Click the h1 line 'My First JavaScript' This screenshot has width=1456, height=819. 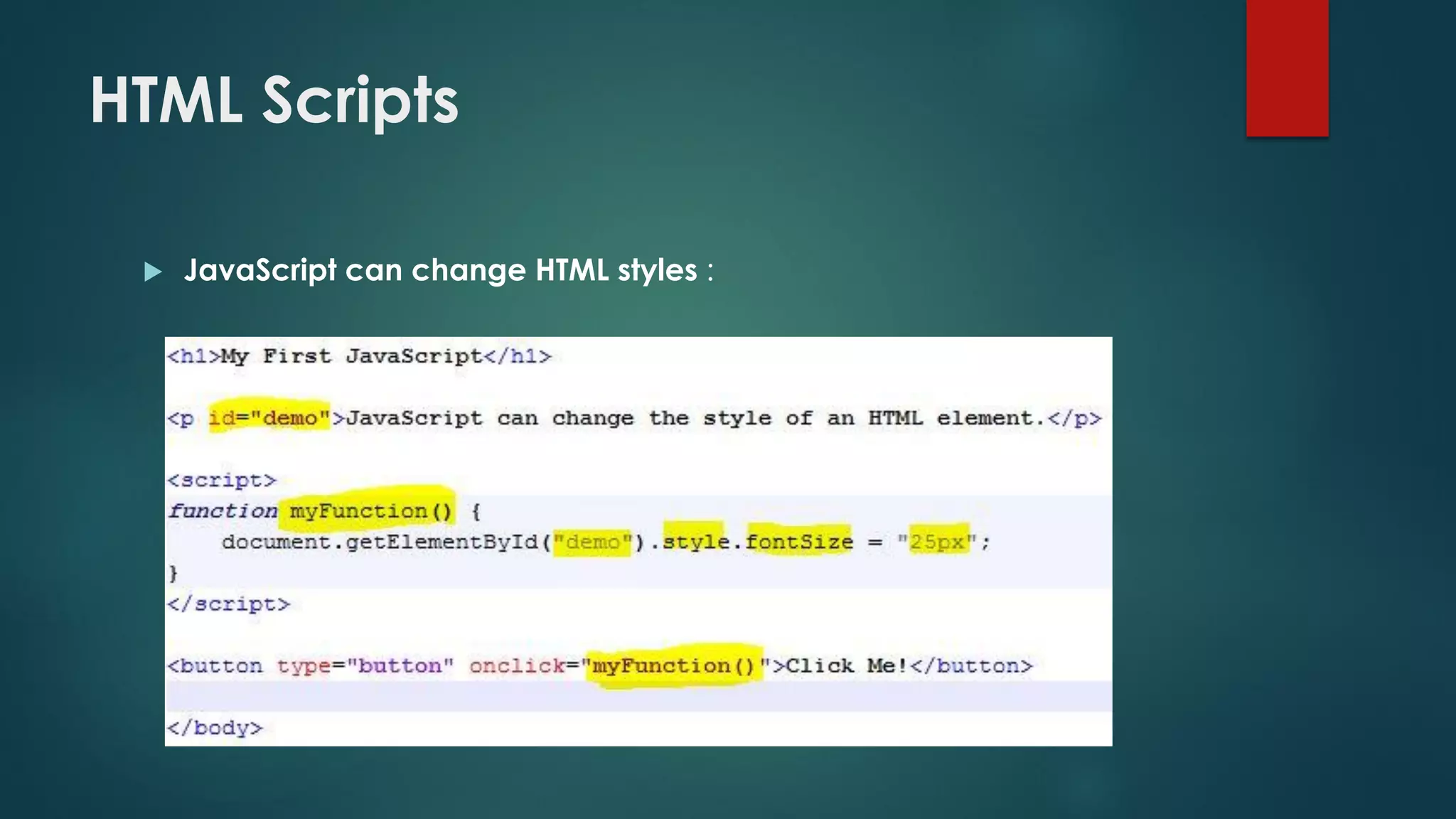359,356
